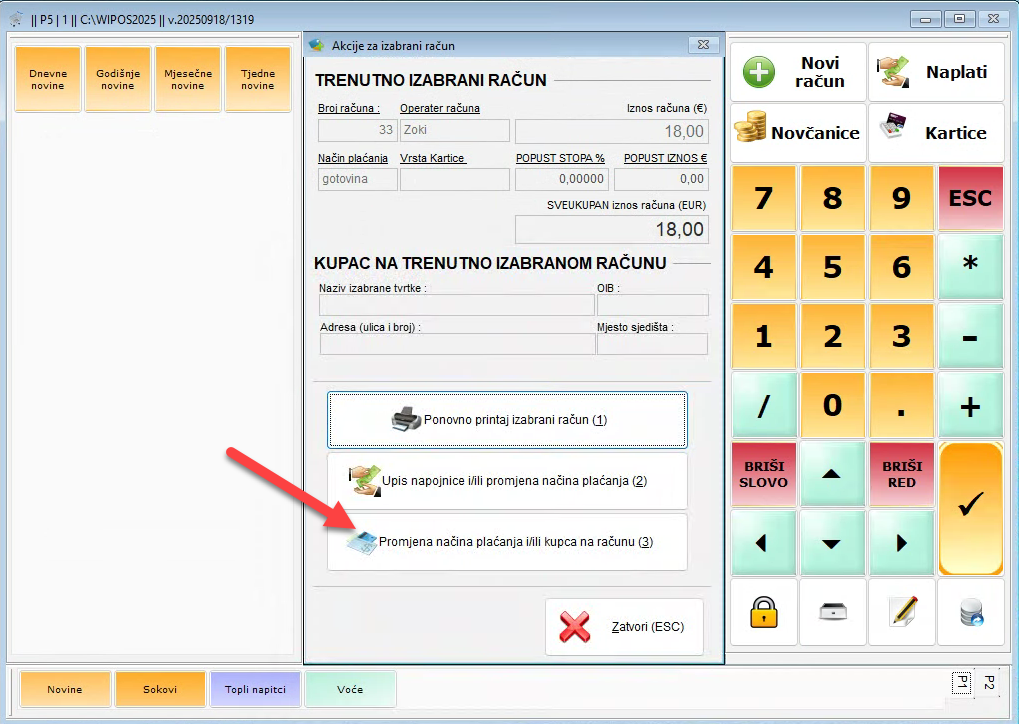Select Promjena načina plaćanja i/ili kupca
This screenshot has height=724, width=1019.
pyautogui.click(x=507, y=542)
